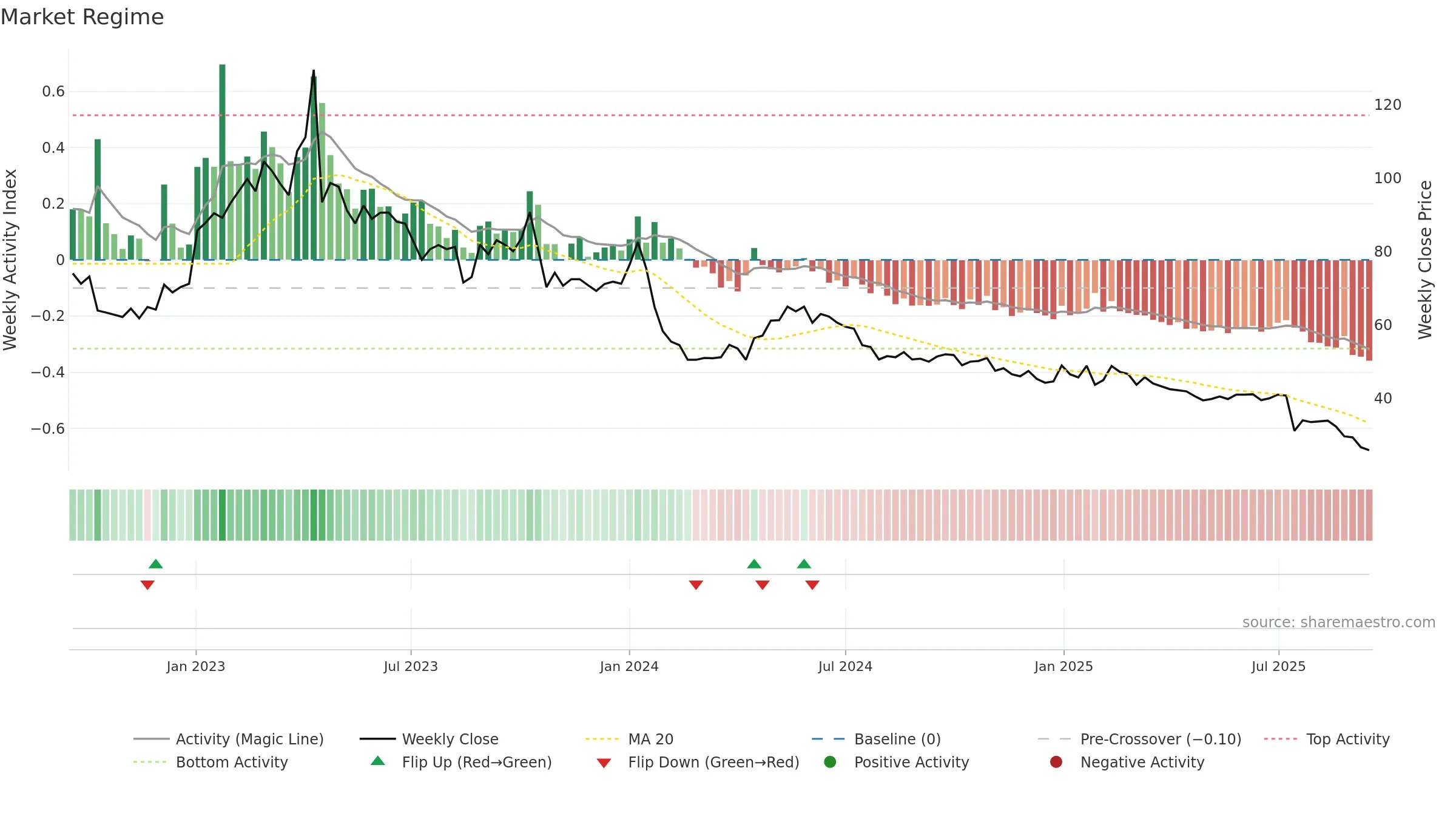1456x819 pixels.
Task: Click the green Positive Activity circle icon
Action: pos(830,762)
